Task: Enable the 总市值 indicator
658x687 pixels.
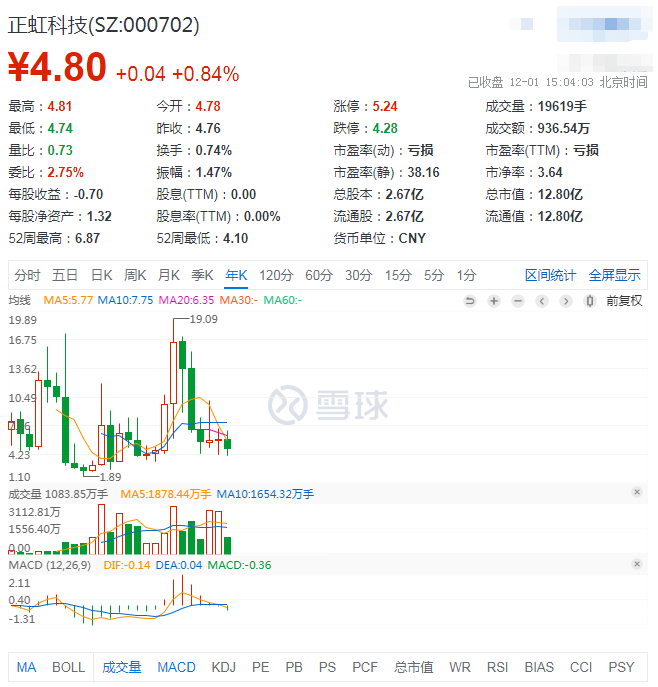Action: pyautogui.click(x=414, y=669)
